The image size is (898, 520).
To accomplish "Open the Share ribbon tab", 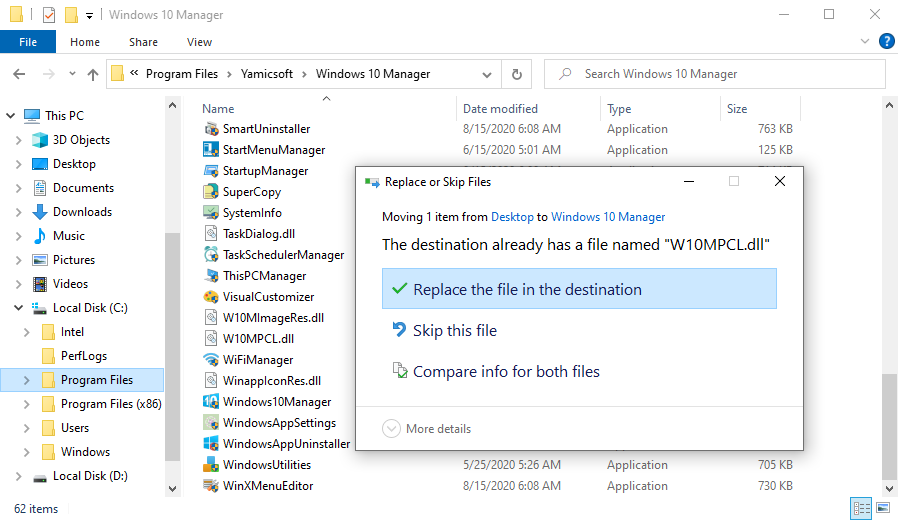I will click(143, 42).
